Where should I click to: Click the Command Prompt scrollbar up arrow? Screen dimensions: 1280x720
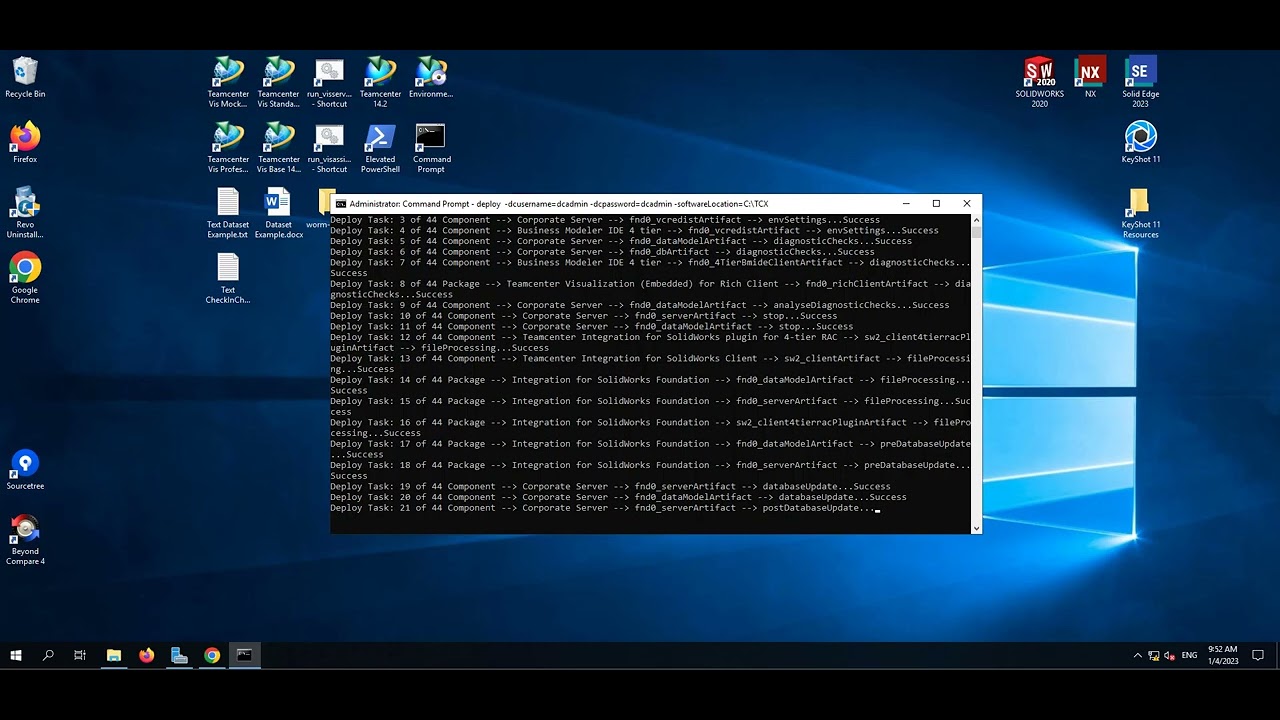click(976, 220)
